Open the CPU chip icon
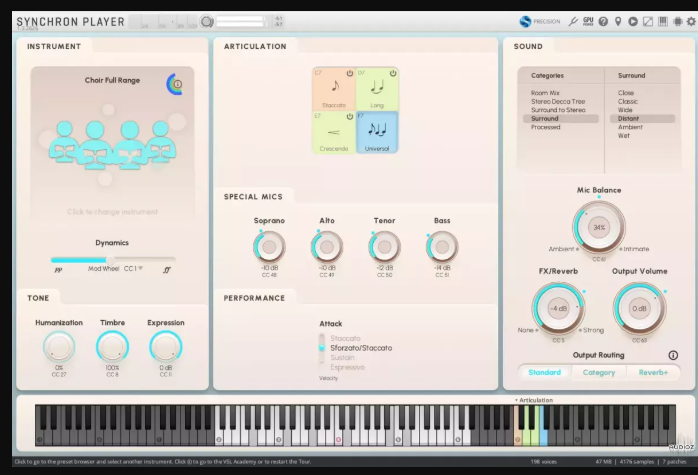 (x=678, y=21)
